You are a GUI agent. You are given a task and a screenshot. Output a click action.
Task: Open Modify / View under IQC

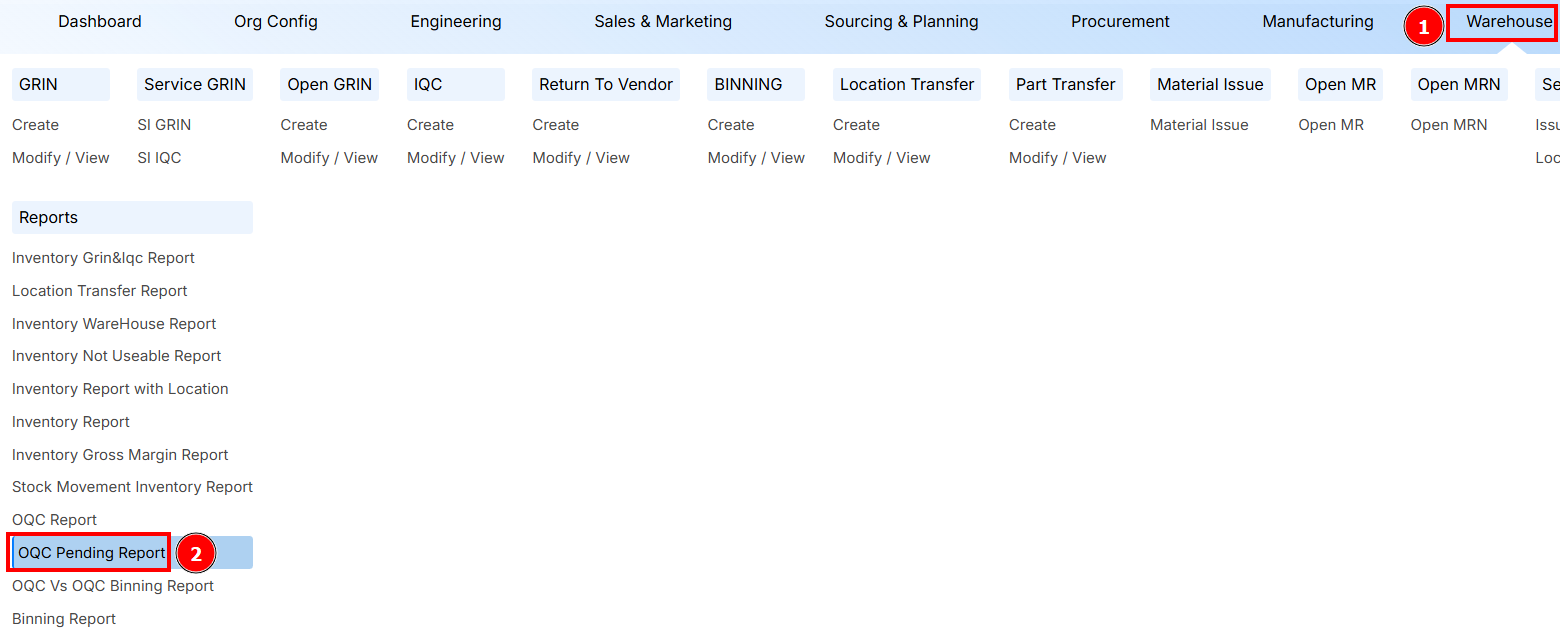click(455, 157)
